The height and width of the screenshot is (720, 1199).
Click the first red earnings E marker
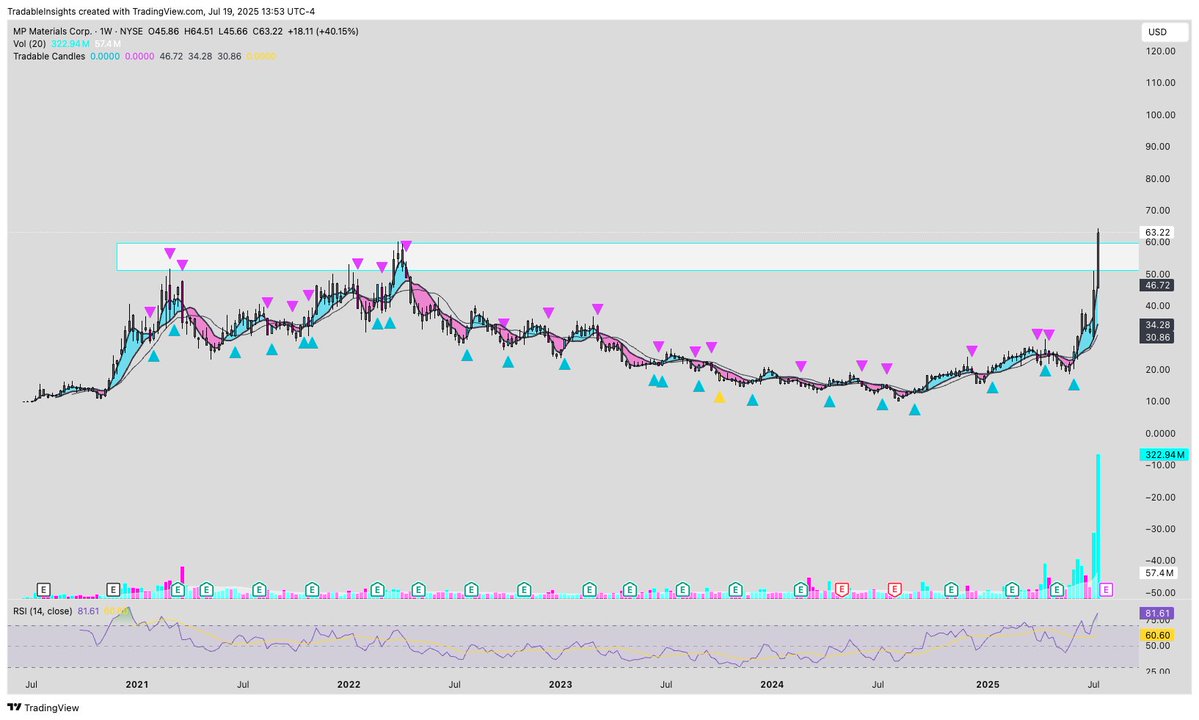coord(842,589)
